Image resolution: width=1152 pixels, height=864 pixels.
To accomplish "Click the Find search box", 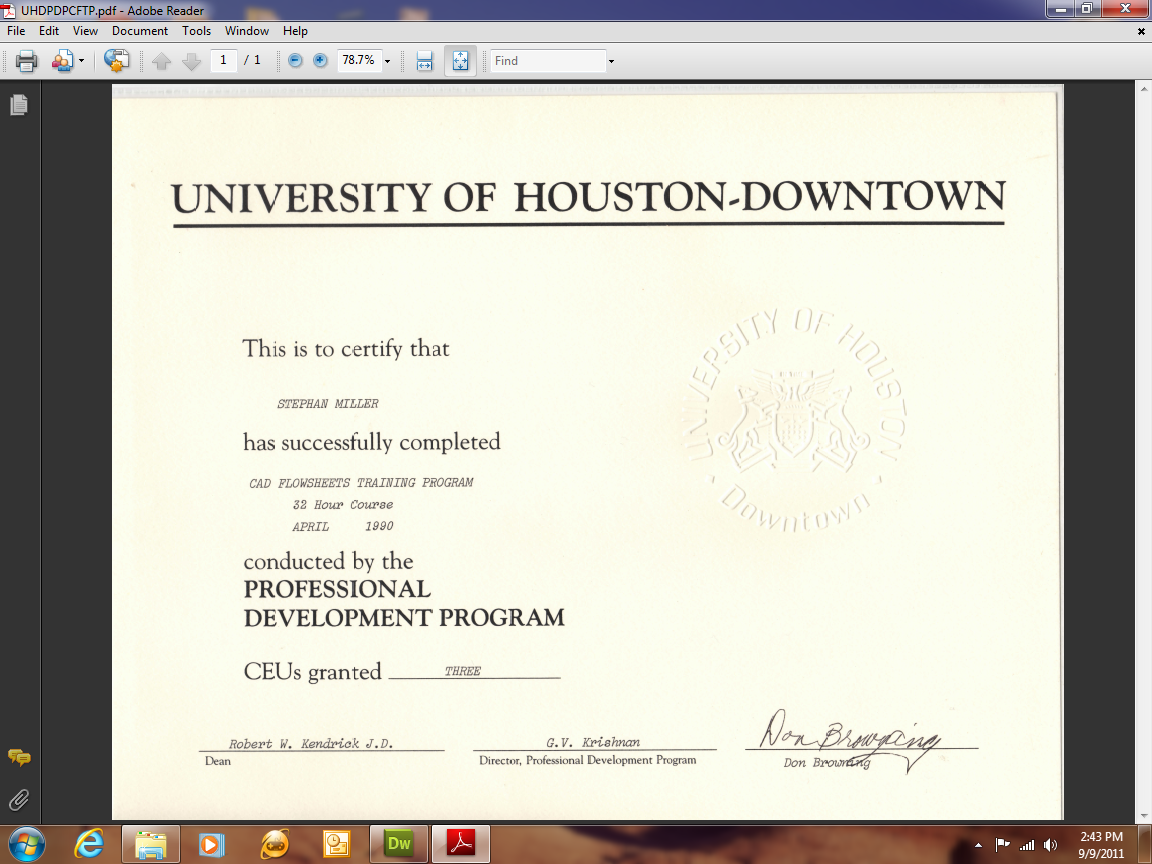I will pyautogui.click(x=548, y=61).
